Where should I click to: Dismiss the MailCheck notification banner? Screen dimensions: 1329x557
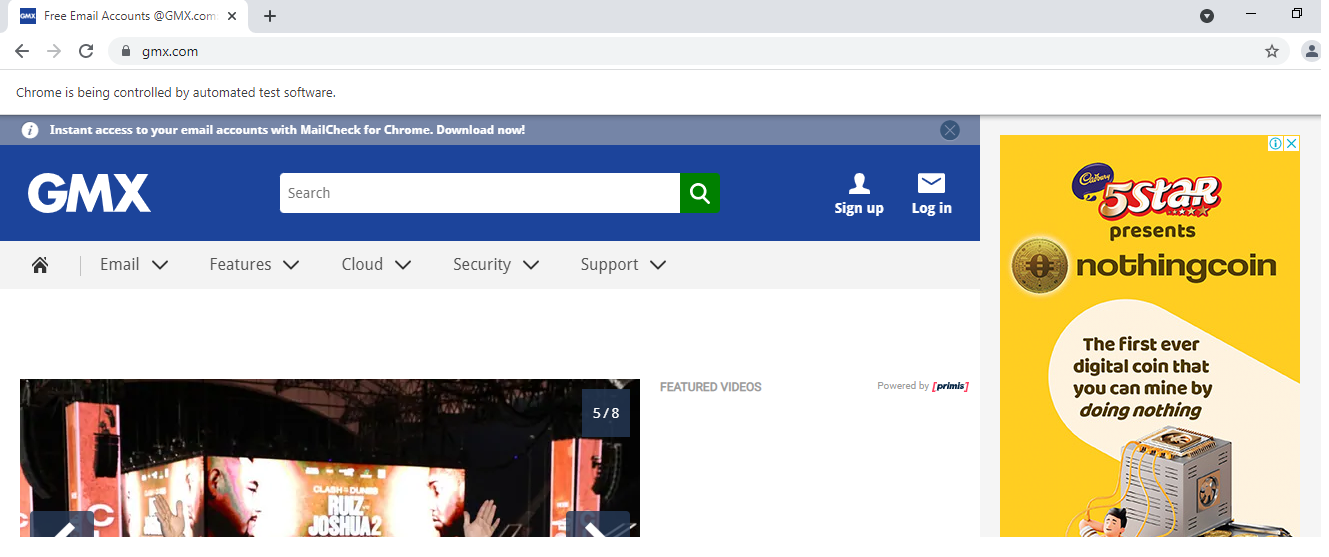(950, 130)
